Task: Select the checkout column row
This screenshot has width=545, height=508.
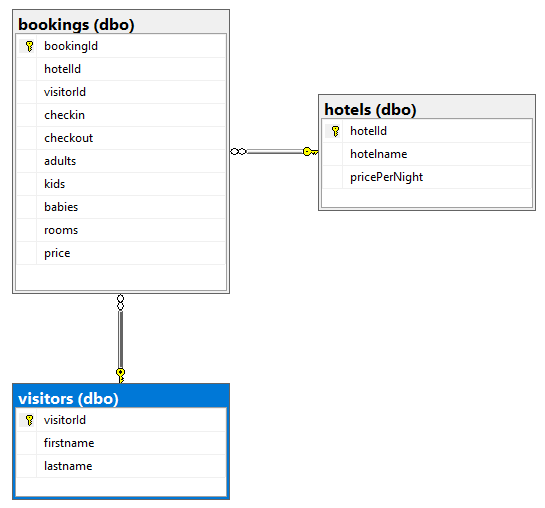Action: pyautogui.click(x=121, y=138)
